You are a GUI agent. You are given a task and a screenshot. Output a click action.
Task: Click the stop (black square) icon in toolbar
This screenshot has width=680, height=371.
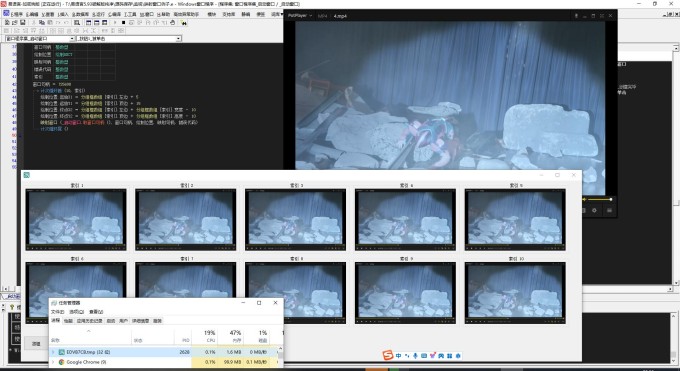pos(124,23)
